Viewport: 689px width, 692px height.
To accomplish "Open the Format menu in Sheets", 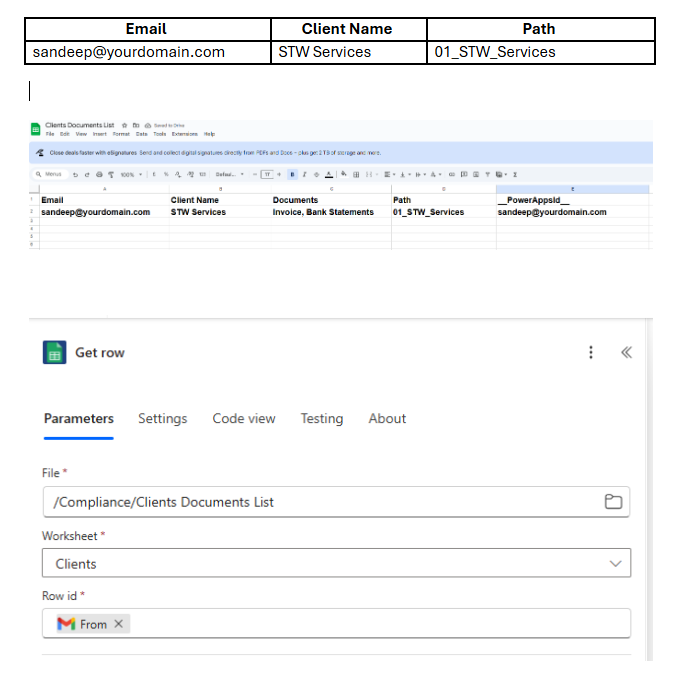I will pos(121,134).
